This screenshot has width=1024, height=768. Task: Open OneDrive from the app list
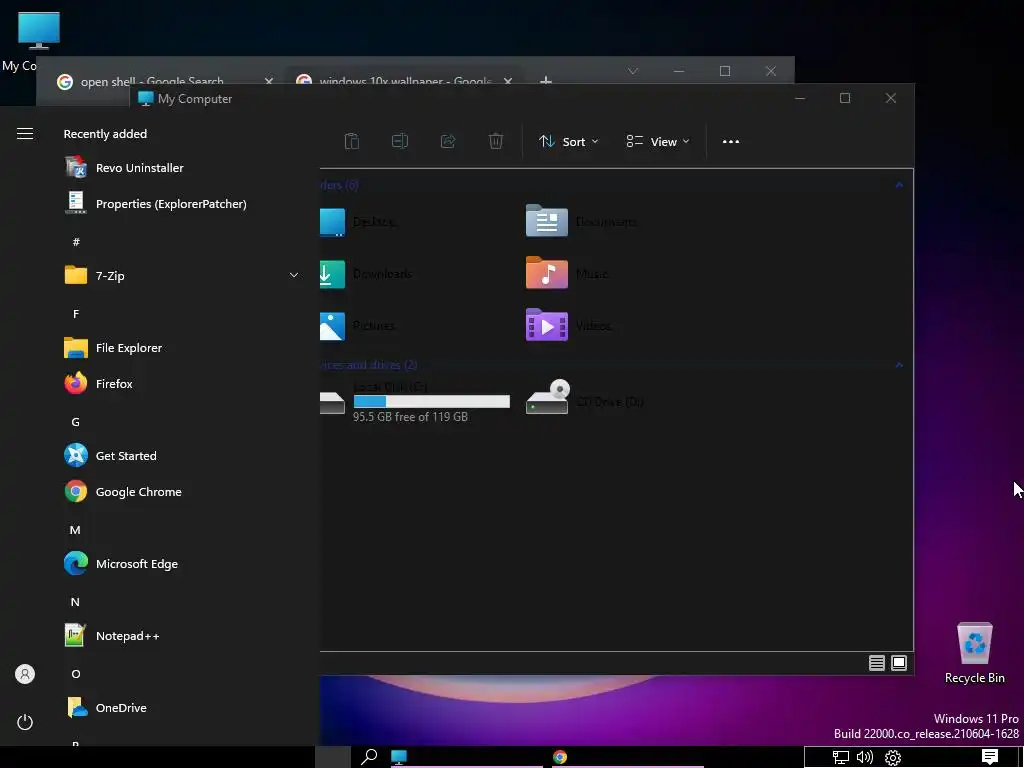pyautogui.click(x=106, y=708)
